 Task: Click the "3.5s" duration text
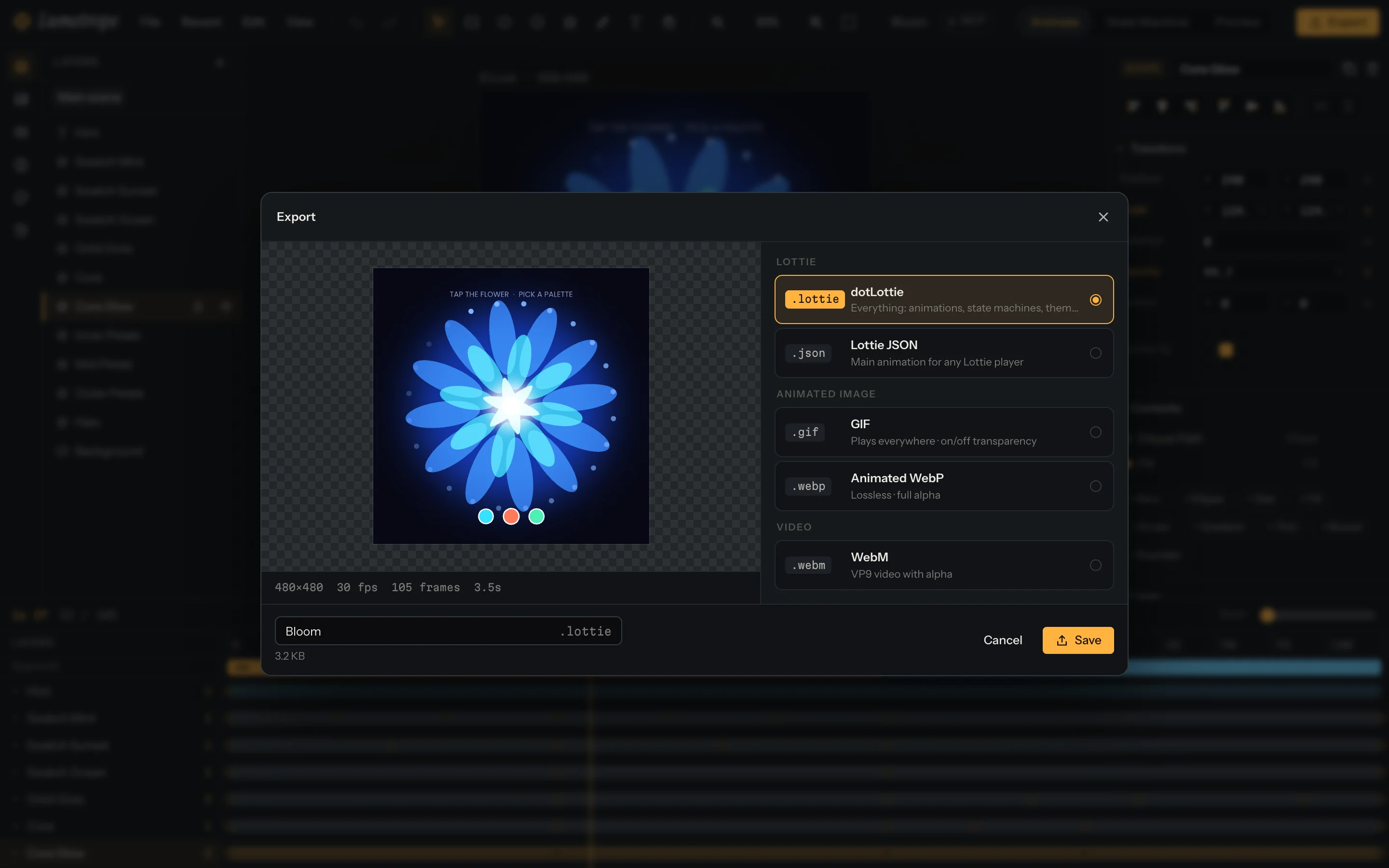(487, 587)
